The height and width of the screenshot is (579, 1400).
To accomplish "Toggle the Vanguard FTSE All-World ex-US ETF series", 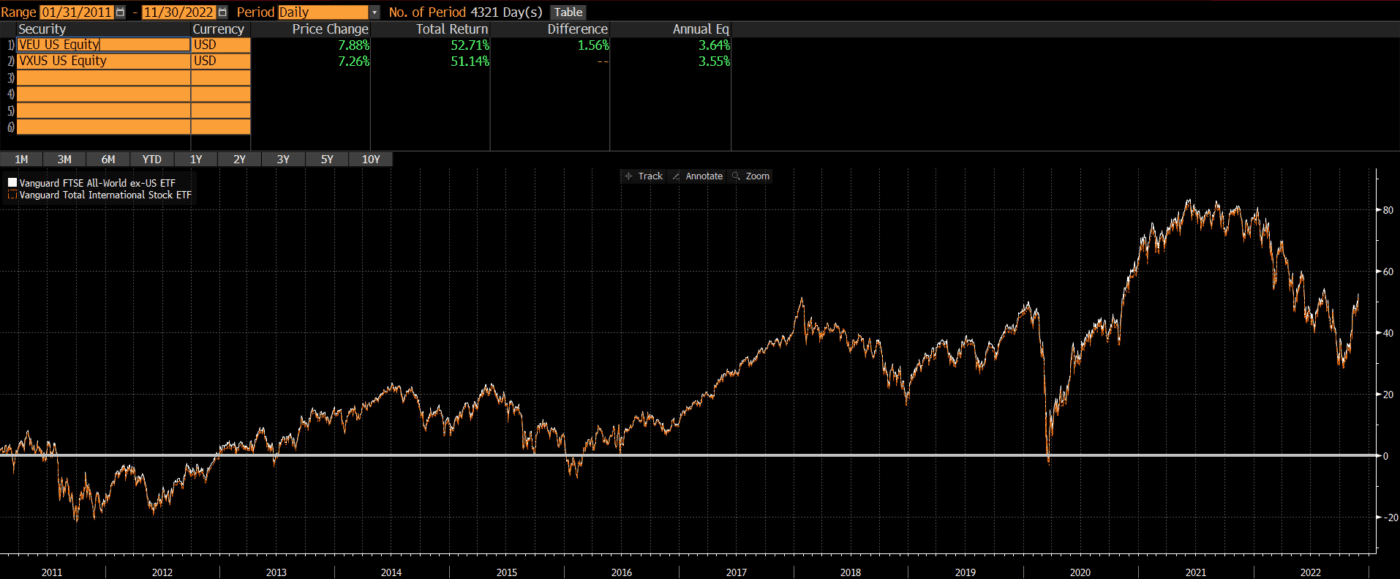I will (100, 182).
